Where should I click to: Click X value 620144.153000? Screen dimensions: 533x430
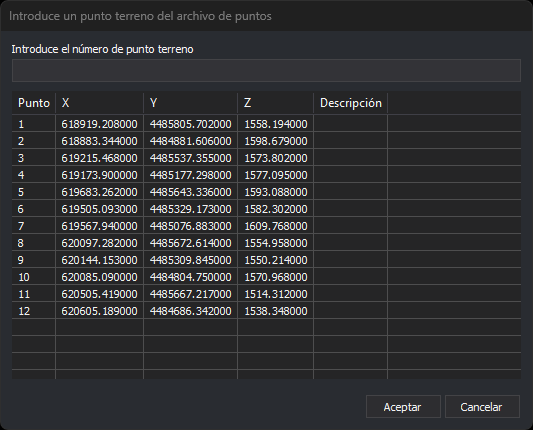pyautogui.click(x=99, y=260)
